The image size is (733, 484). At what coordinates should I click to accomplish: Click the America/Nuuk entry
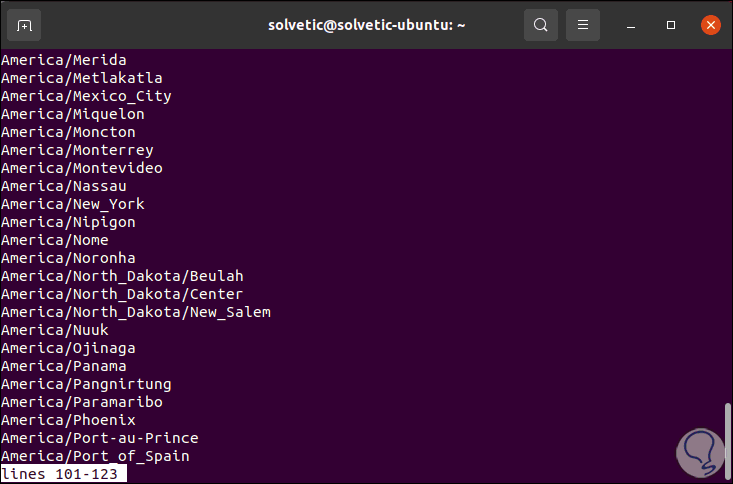tap(55, 330)
